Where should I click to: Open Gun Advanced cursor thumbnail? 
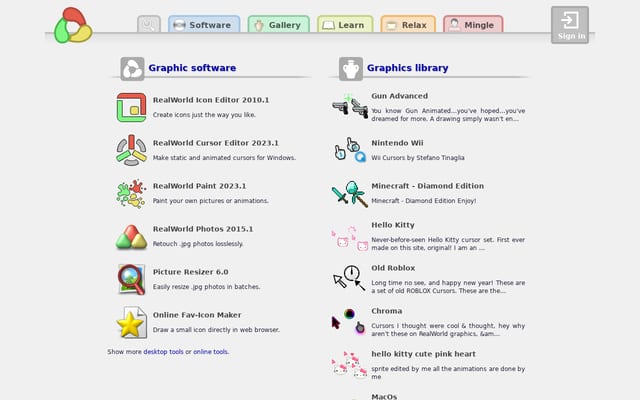[350, 106]
